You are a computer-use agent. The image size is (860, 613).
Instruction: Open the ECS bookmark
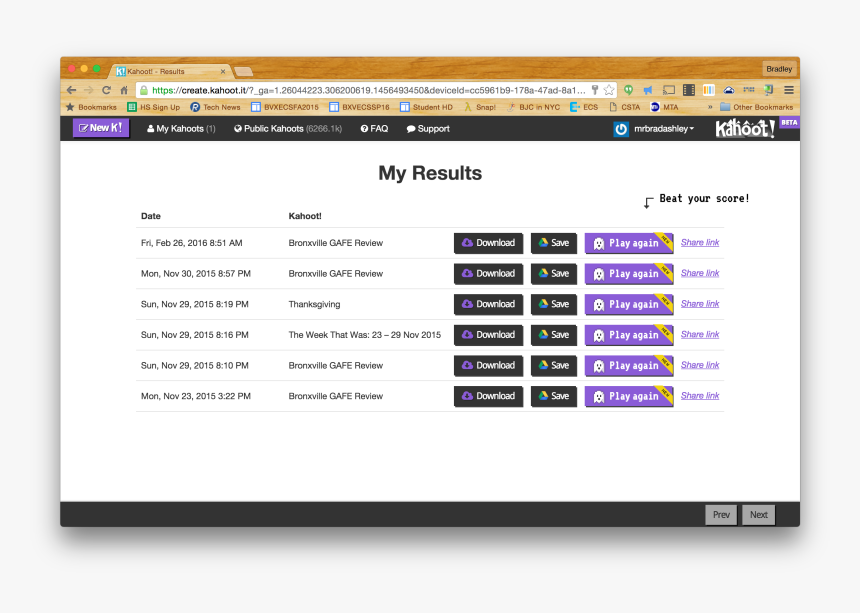tap(584, 107)
